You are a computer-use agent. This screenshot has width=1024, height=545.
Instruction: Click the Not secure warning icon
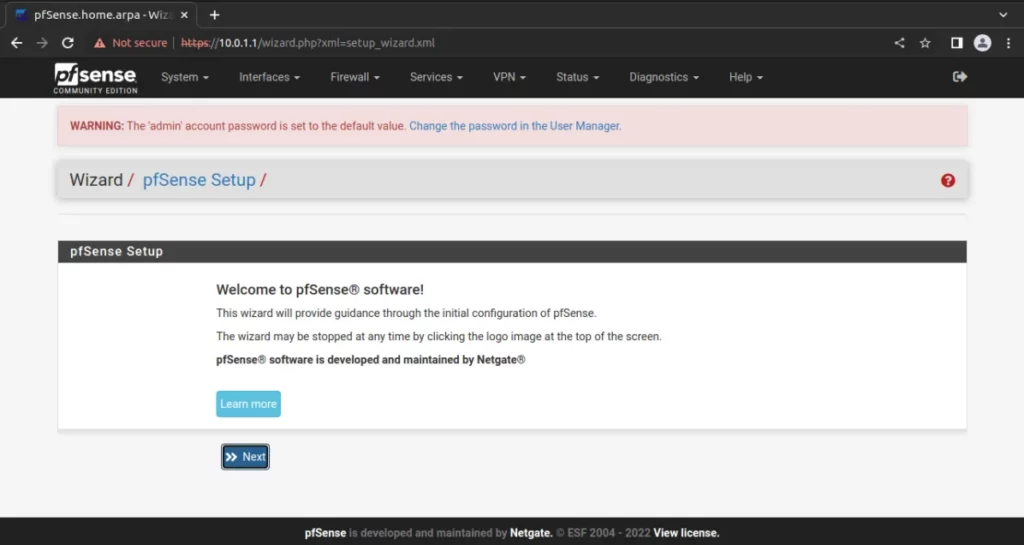tap(99, 43)
